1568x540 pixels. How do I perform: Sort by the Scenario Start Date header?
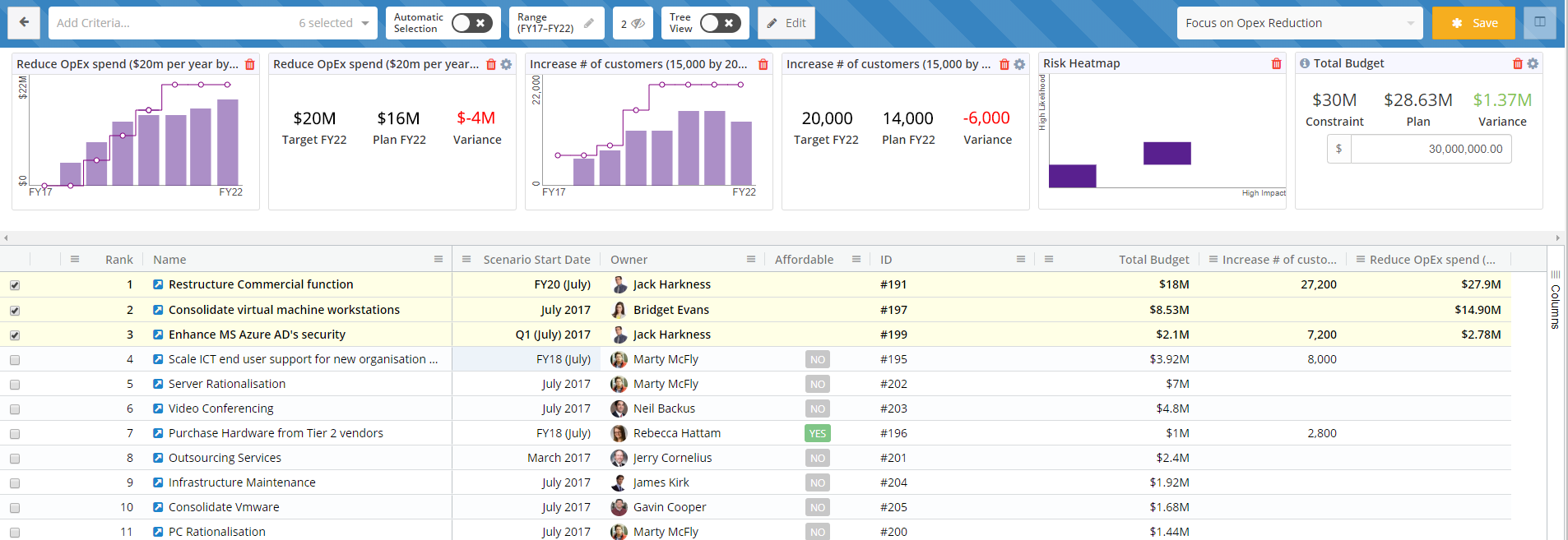tap(536, 260)
